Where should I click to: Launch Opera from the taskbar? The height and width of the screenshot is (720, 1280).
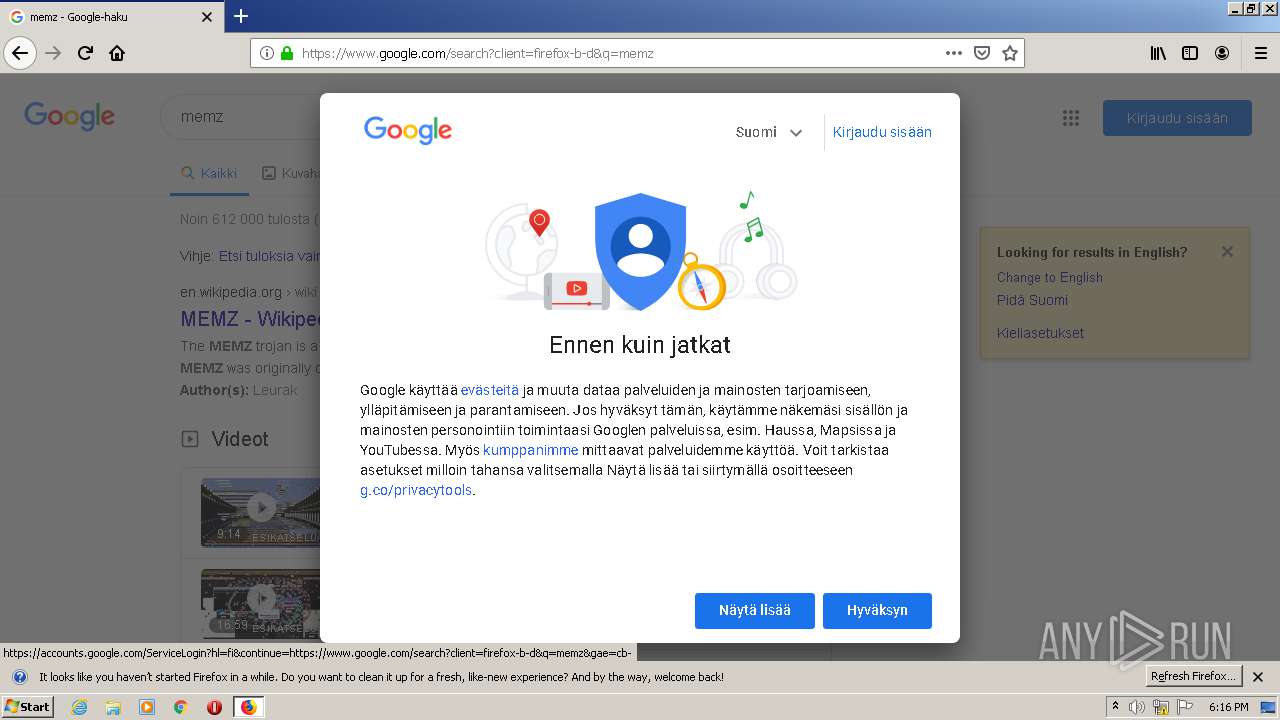point(214,707)
